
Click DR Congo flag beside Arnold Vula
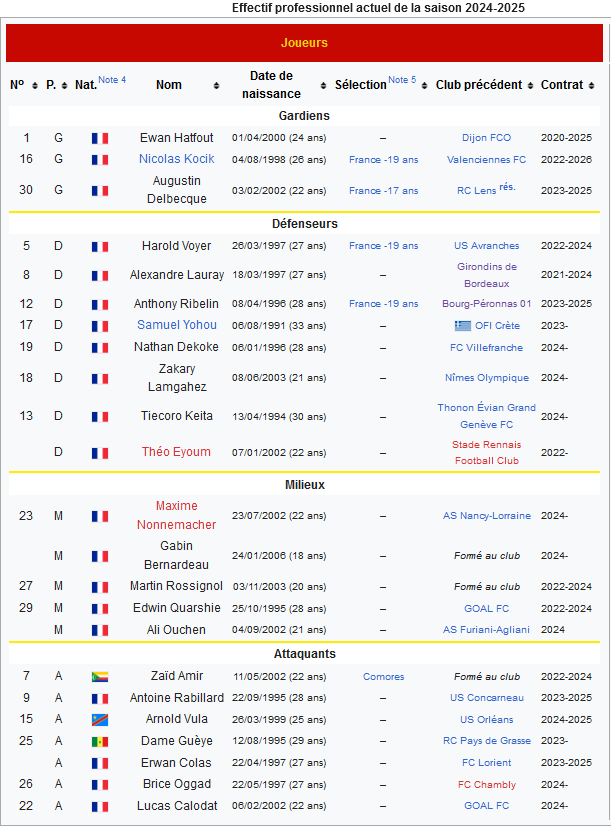100,720
